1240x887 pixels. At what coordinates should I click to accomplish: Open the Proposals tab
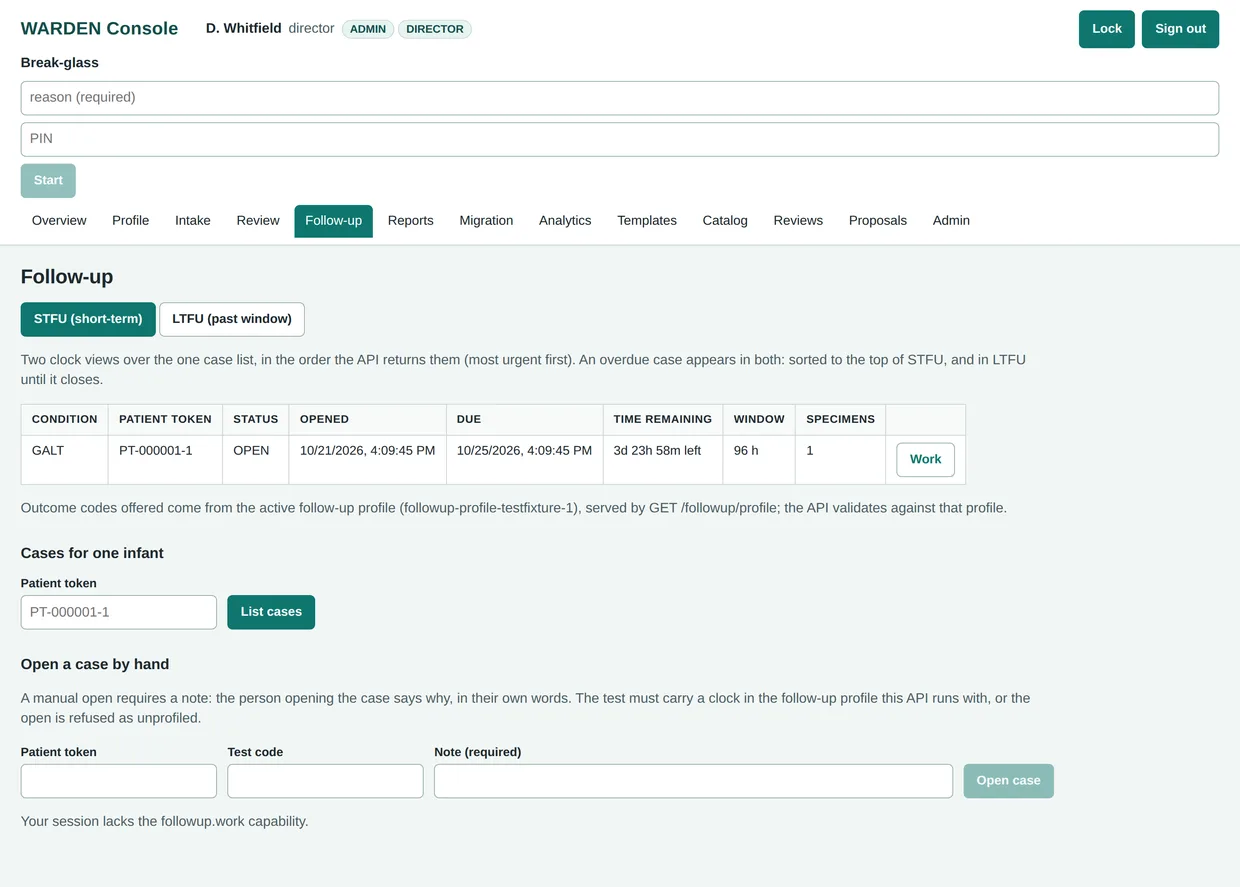click(878, 221)
